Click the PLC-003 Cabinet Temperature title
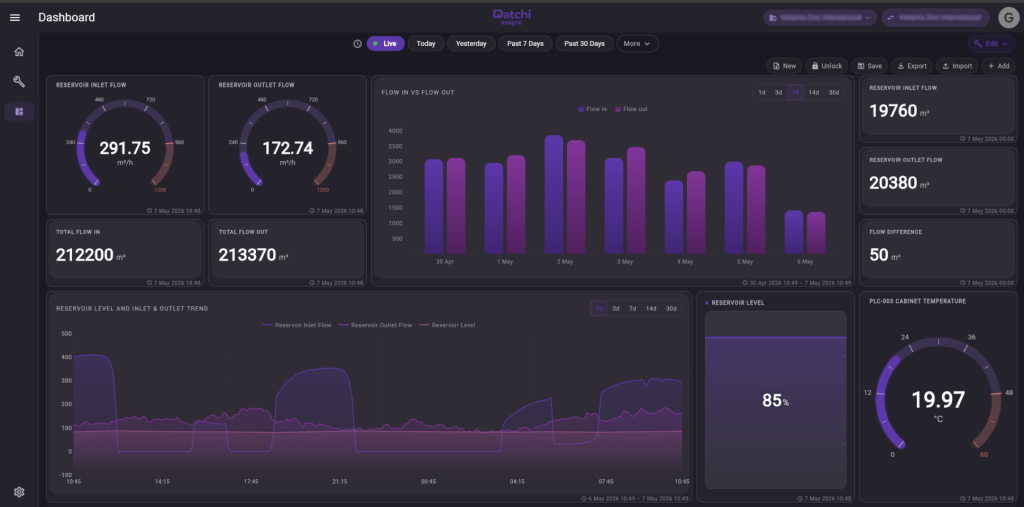Viewport: 1024px width, 507px height. point(918,302)
